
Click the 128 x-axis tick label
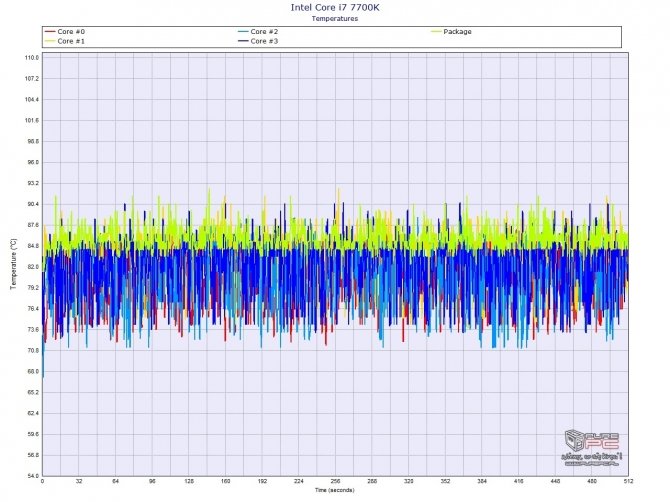189,481
